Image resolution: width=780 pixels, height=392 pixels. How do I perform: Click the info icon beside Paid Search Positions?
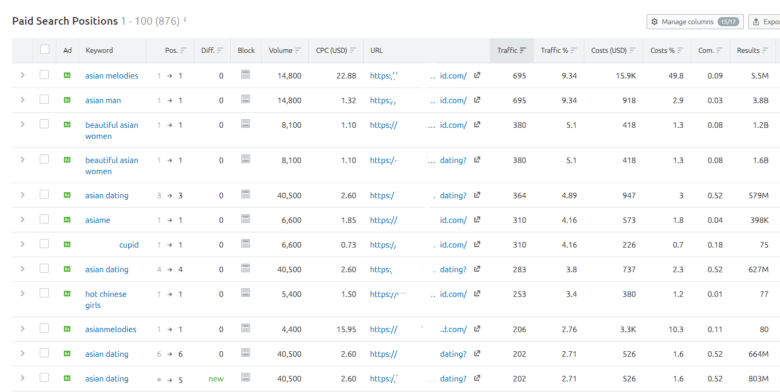(x=185, y=20)
